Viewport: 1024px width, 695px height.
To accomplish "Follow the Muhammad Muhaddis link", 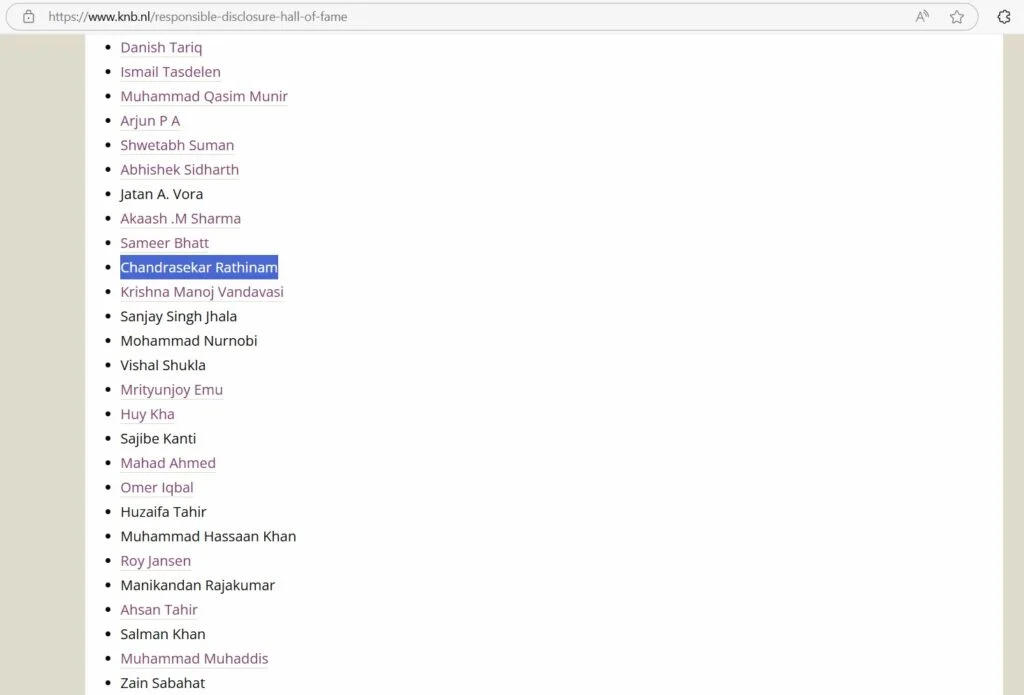I will (x=194, y=659).
